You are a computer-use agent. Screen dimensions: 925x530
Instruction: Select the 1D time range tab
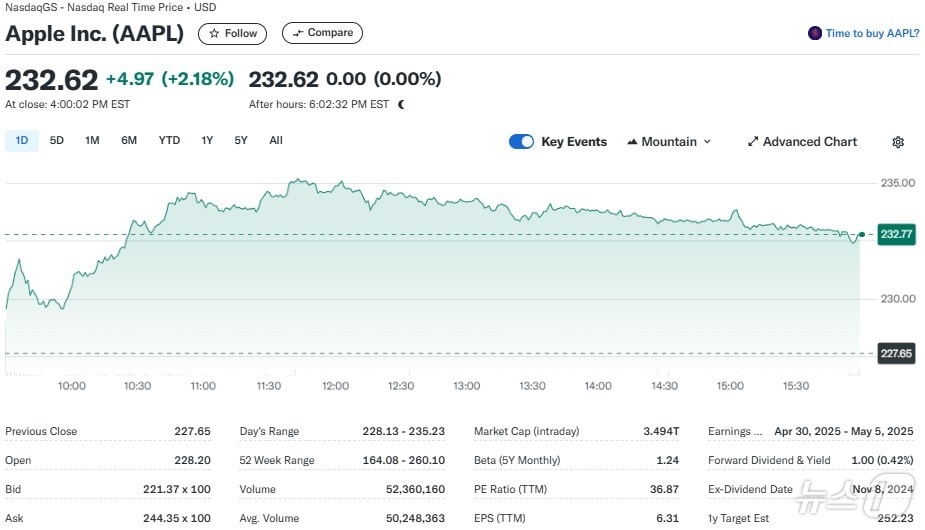[x=22, y=141]
